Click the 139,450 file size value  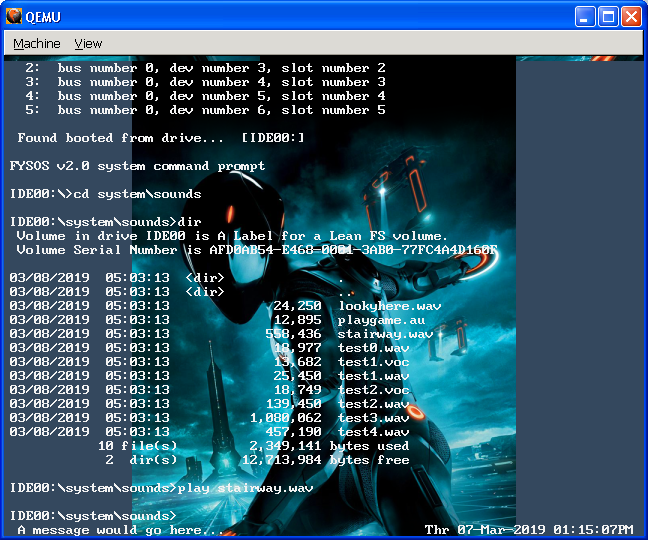[x=293, y=404]
